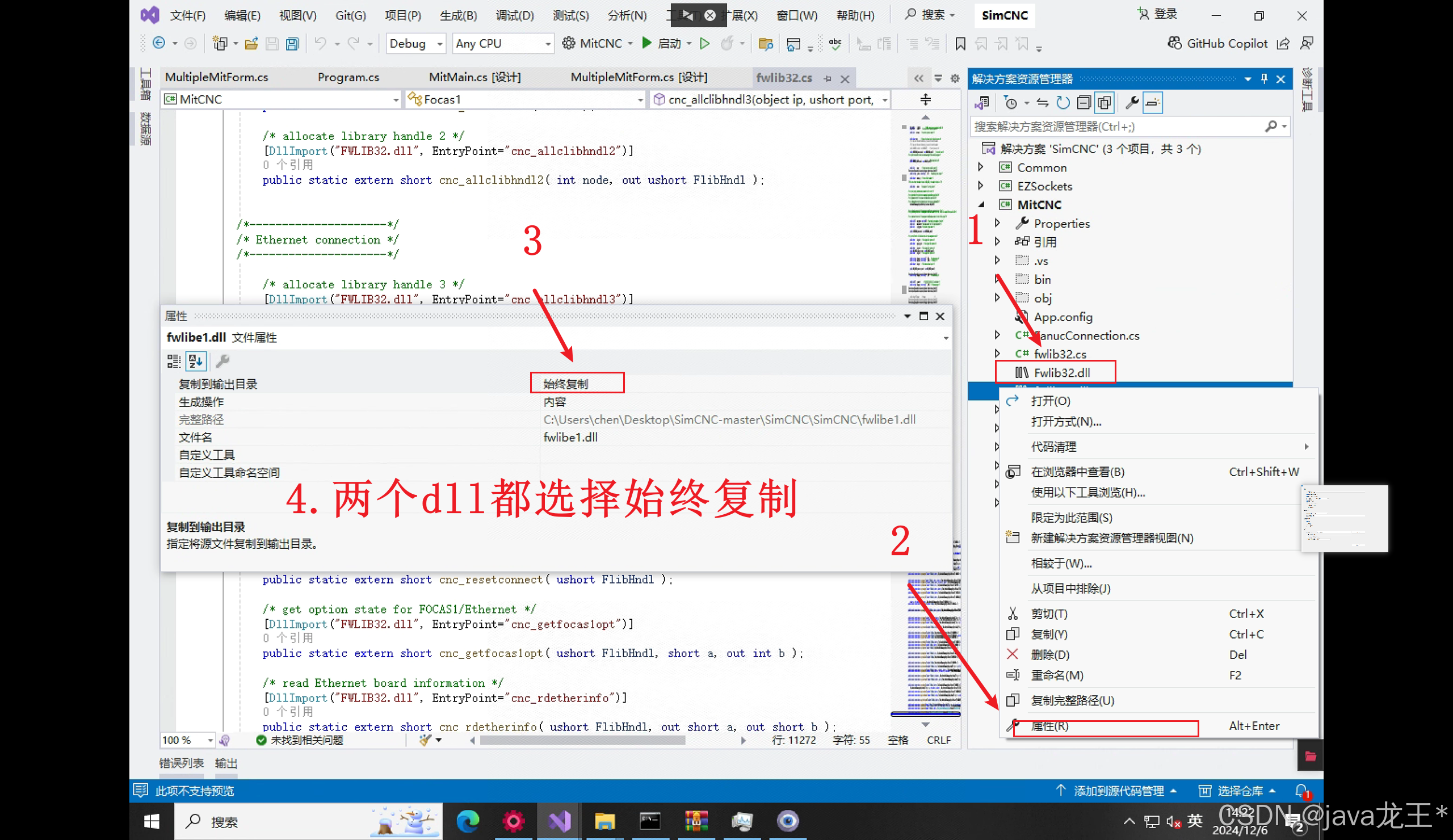The width and height of the screenshot is (1453, 840).
Task: Click the Properties wrench icon in Solution Explorer
Action: (x=1132, y=103)
